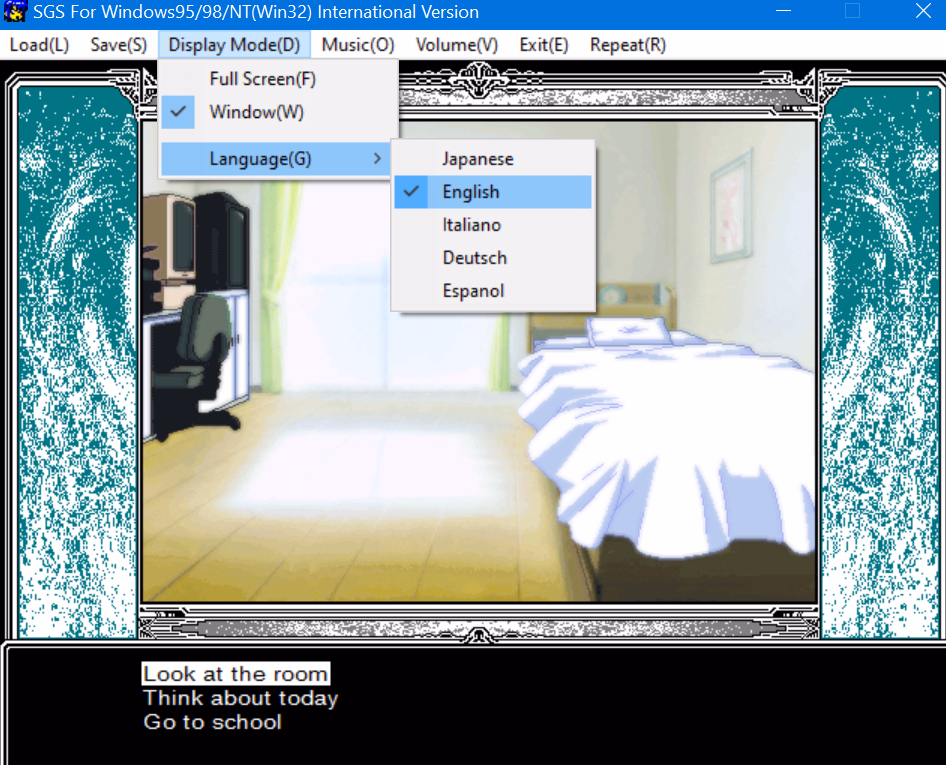946x765 pixels.
Task: Switch language to Italiano
Action: tap(493, 225)
